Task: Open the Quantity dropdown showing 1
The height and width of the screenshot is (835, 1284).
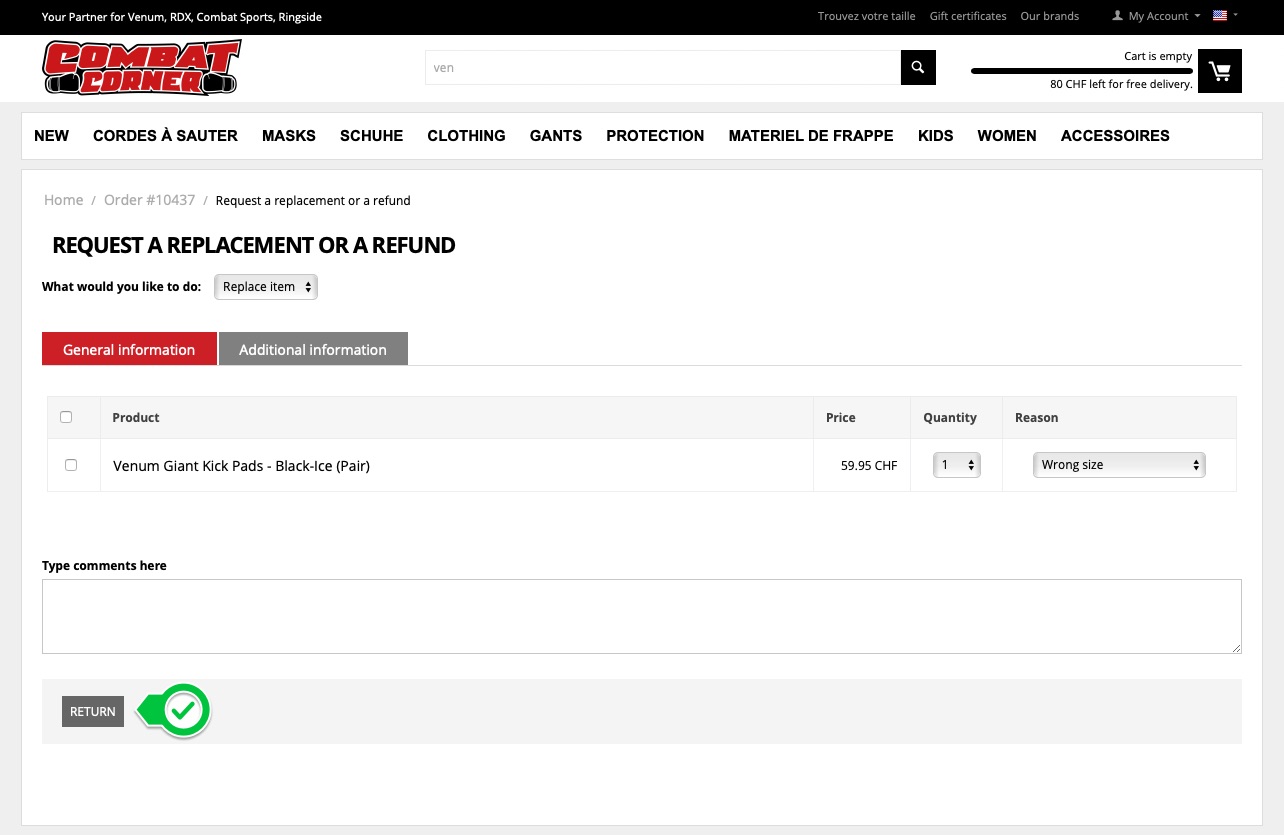Action: coord(957,465)
